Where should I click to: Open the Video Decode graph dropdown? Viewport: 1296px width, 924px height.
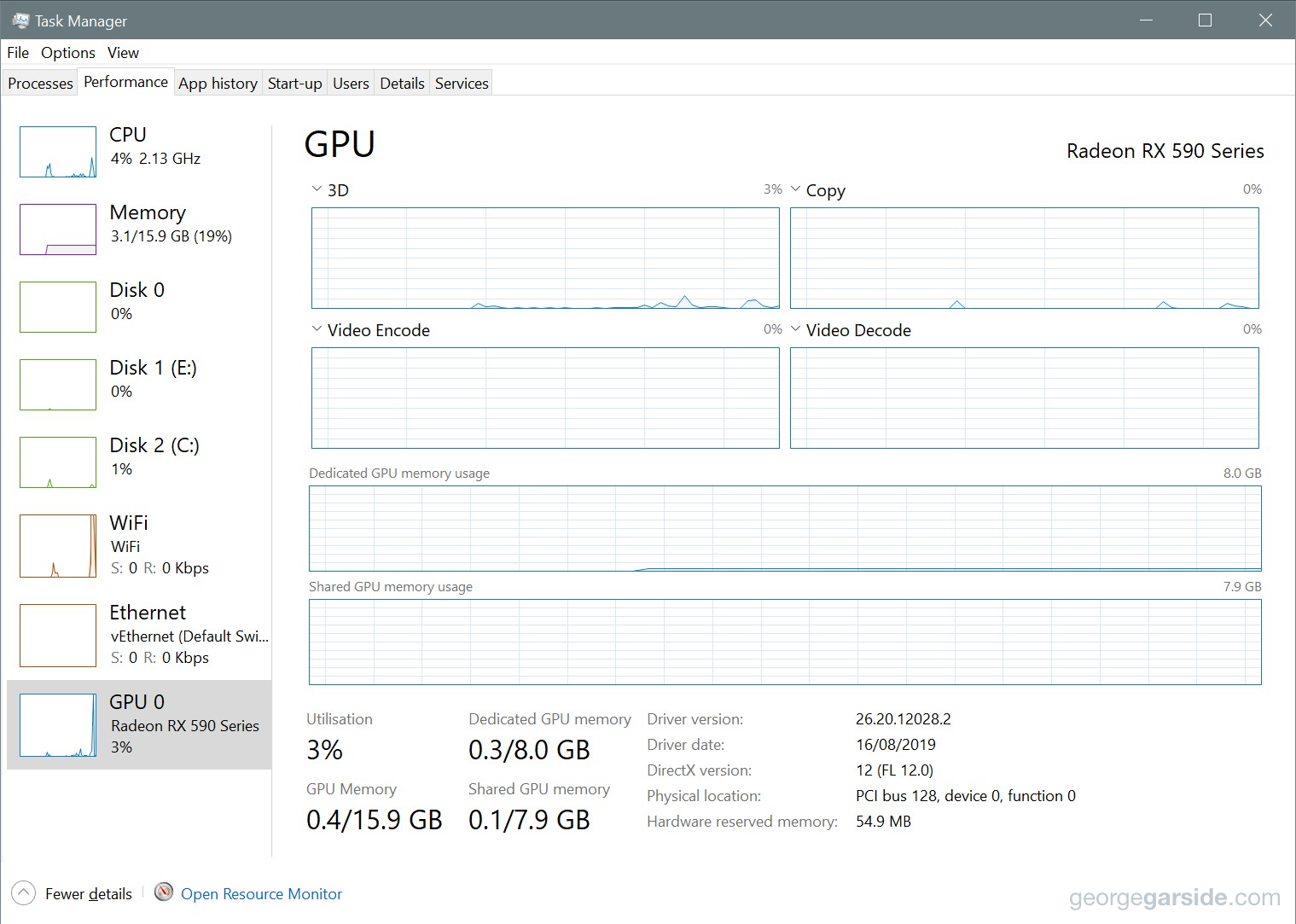click(795, 329)
